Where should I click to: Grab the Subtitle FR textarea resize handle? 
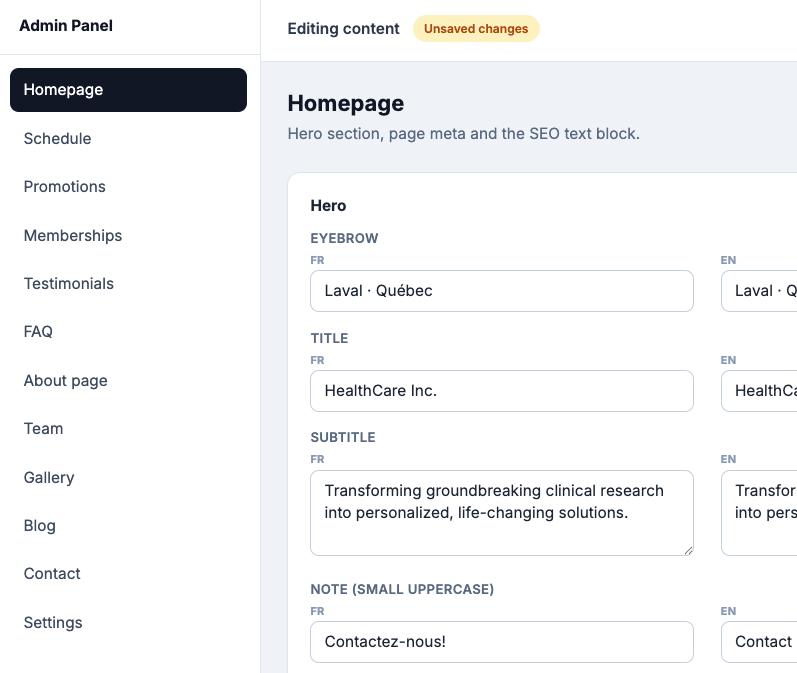688,550
